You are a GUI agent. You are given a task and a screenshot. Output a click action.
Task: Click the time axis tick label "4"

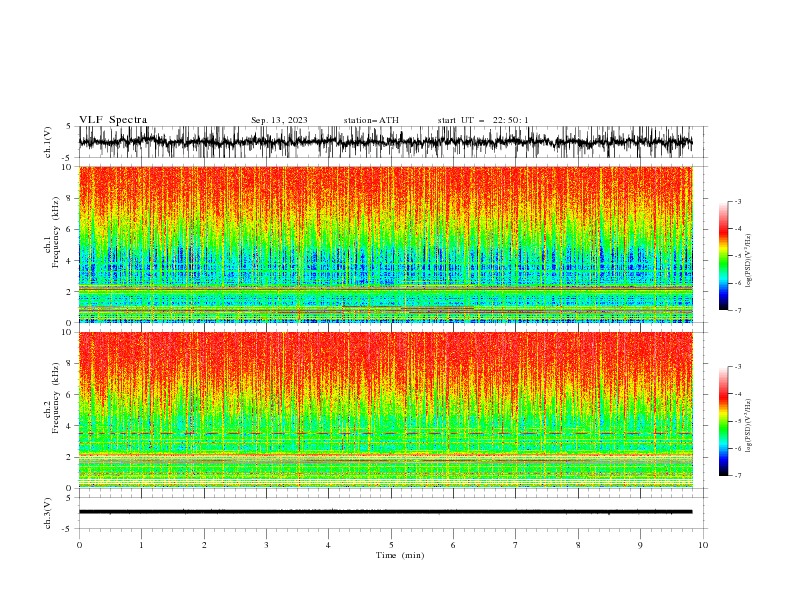tap(328, 545)
